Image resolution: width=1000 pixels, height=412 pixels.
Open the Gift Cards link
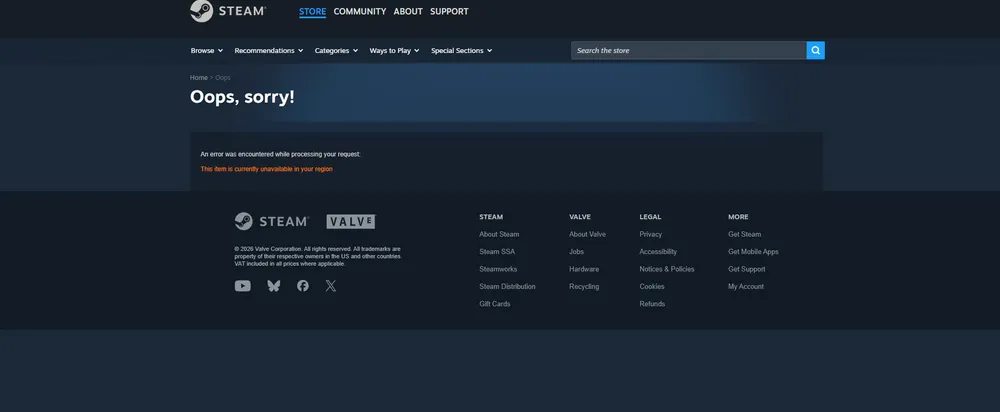pyautogui.click(x=495, y=304)
